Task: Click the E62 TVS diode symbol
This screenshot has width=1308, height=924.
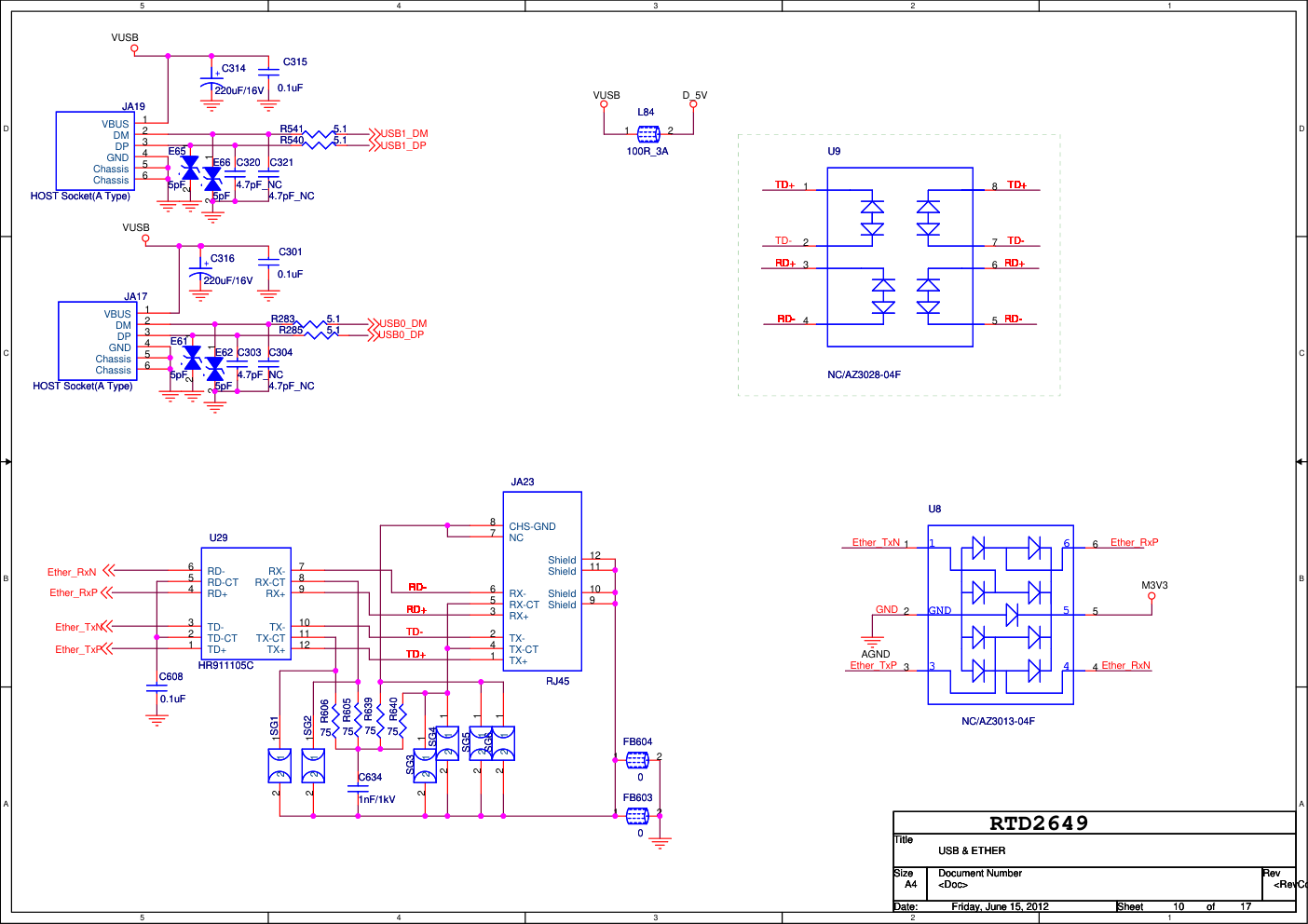Action: pos(214,370)
